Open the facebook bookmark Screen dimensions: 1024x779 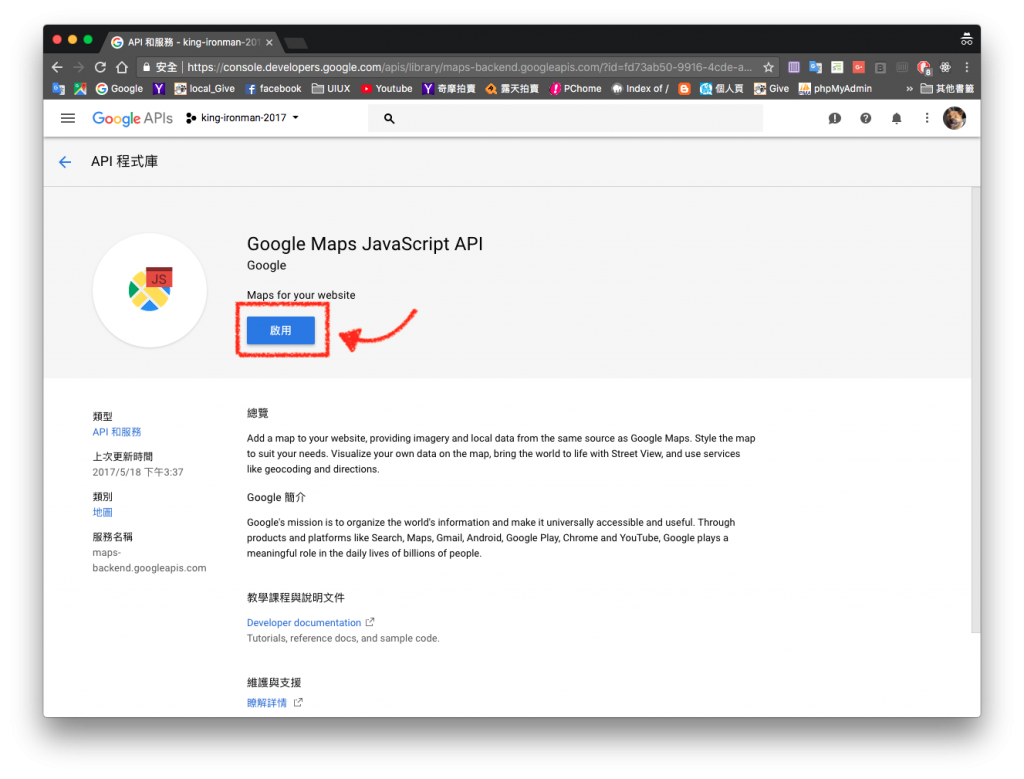pos(274,89)
